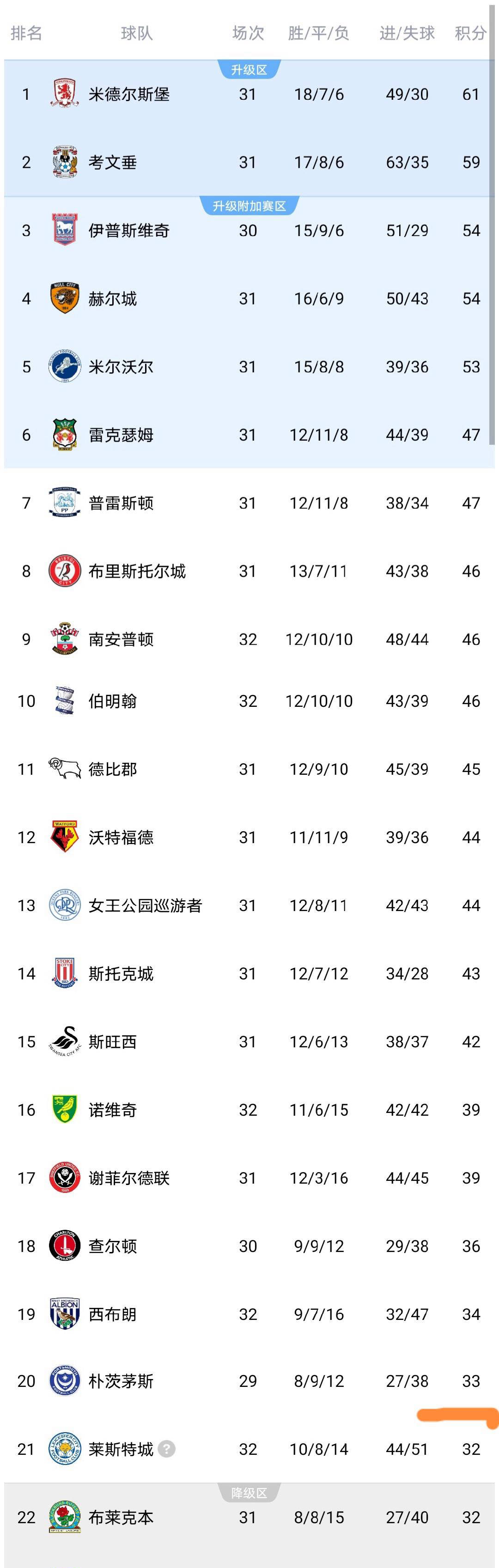Click the Swansea City swan logo
Viewport: 499px width, 1568px height.
(65, 1041)
